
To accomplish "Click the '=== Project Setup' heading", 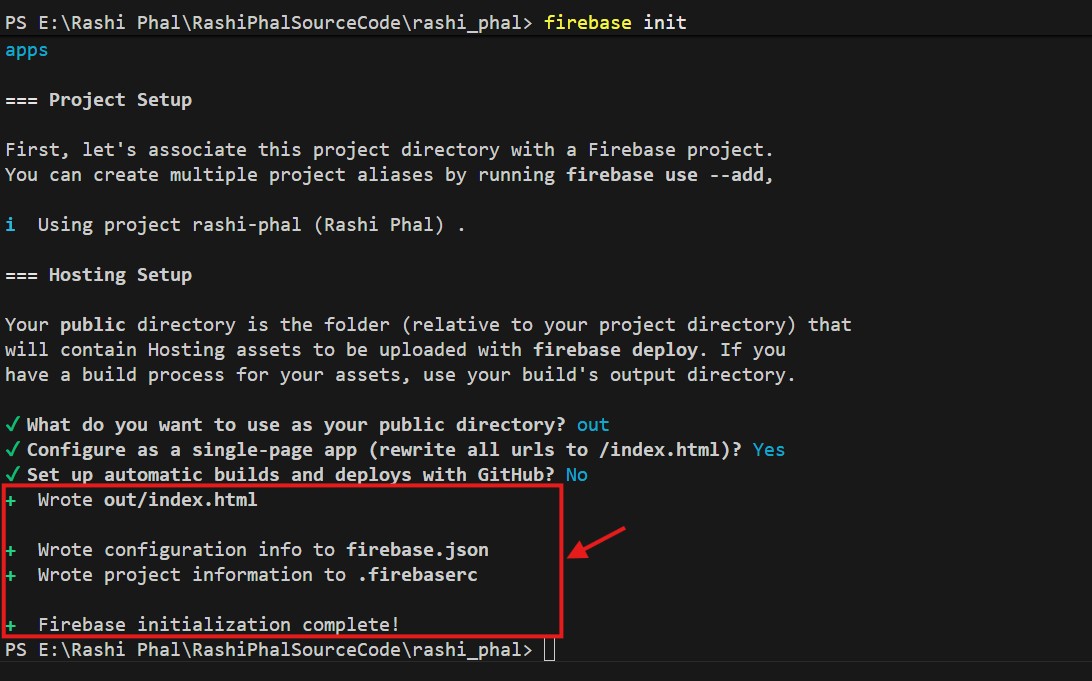I will point(98,100).
